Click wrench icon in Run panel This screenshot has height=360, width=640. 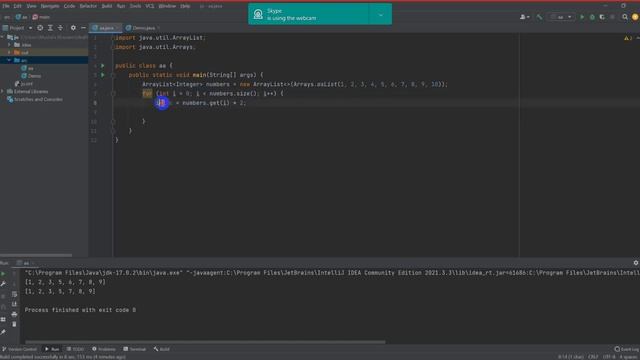3,284
